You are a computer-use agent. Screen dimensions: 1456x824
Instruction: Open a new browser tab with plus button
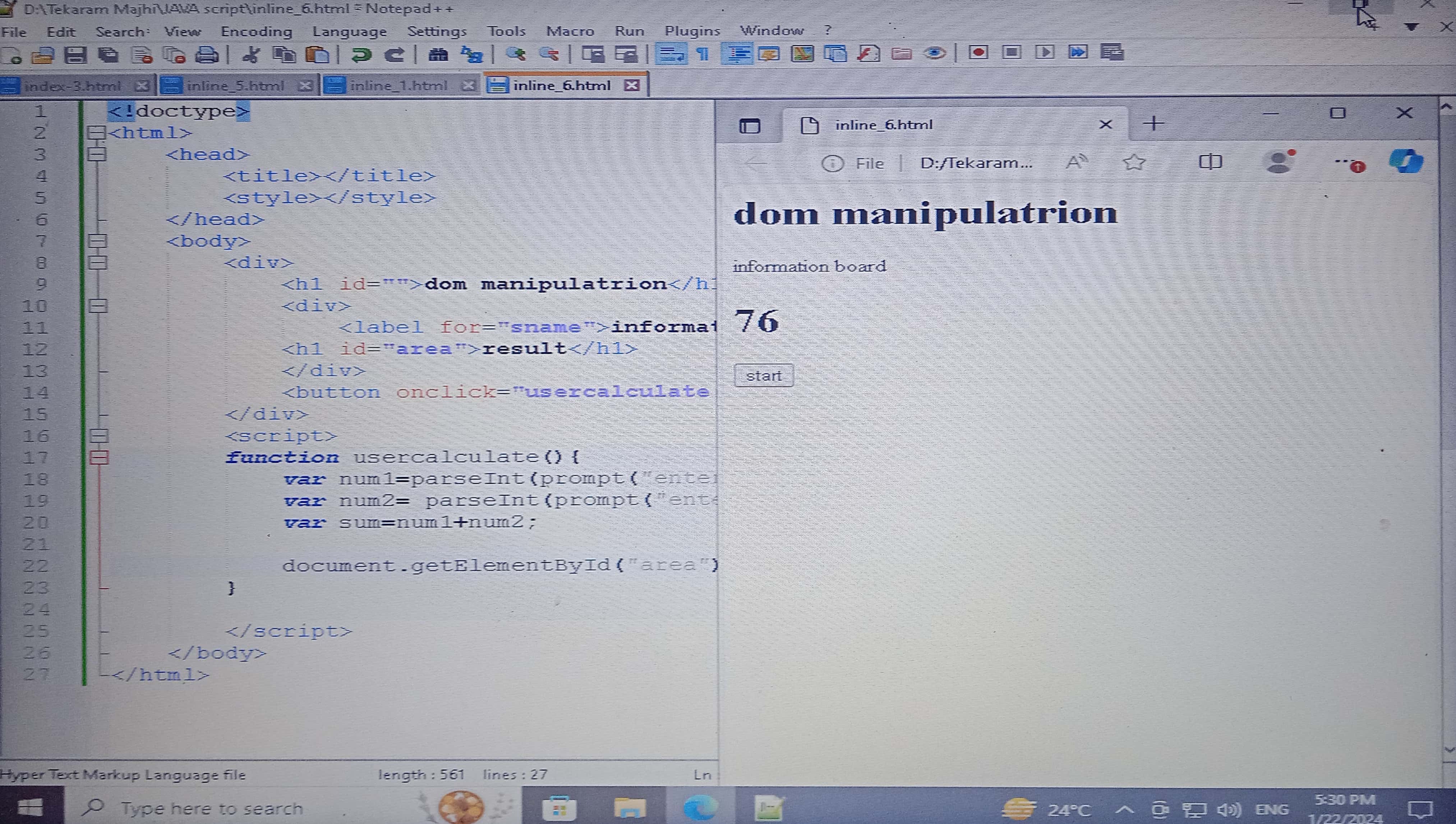(1153, 123)
